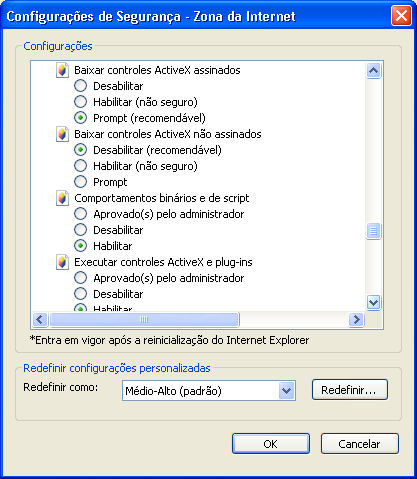Click the horizontal scrollbar thumb
This screenshot has width=417, height=479.
(x=144, y=320)
